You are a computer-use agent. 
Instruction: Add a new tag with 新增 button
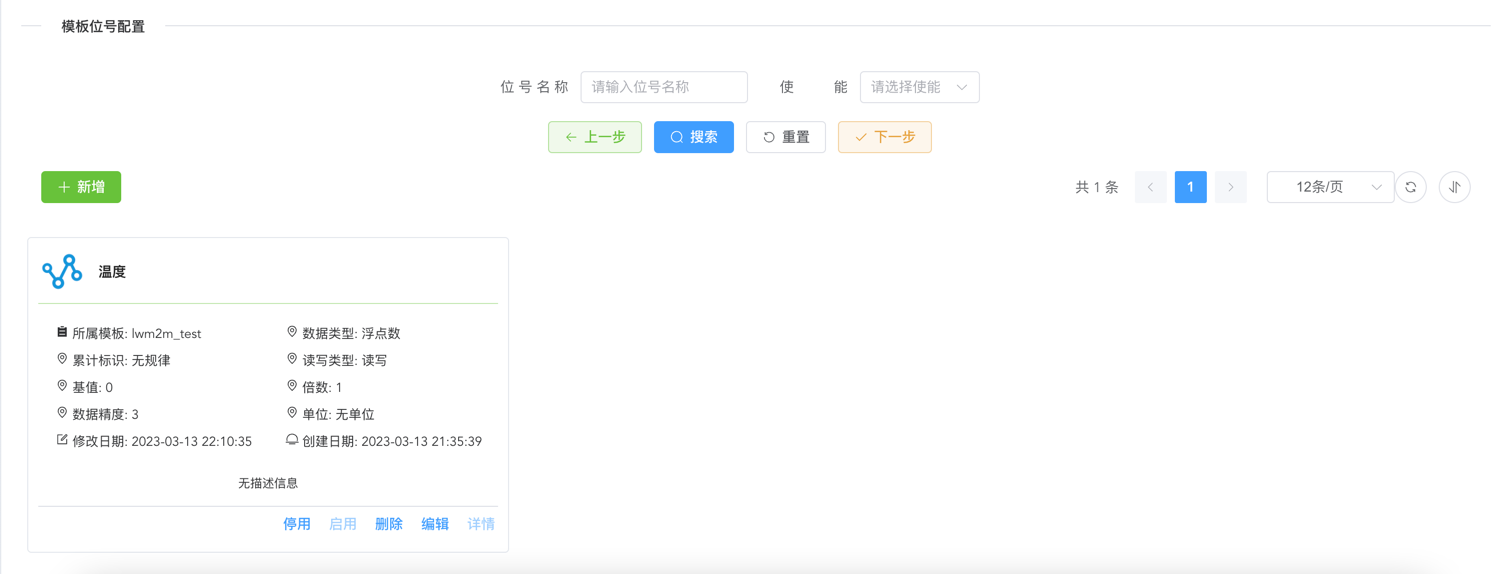pos(81,187)
